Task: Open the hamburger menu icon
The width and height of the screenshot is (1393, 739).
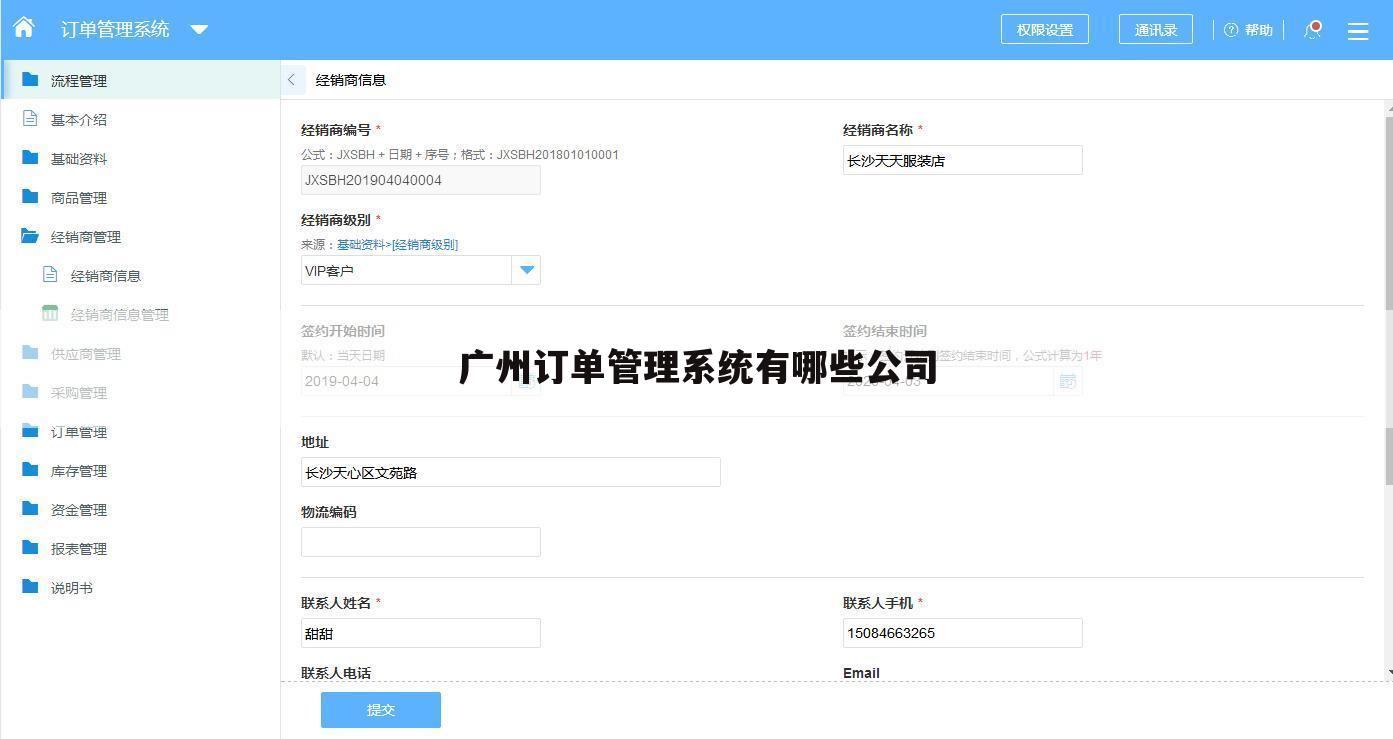Action: (x=1358, y=31)
